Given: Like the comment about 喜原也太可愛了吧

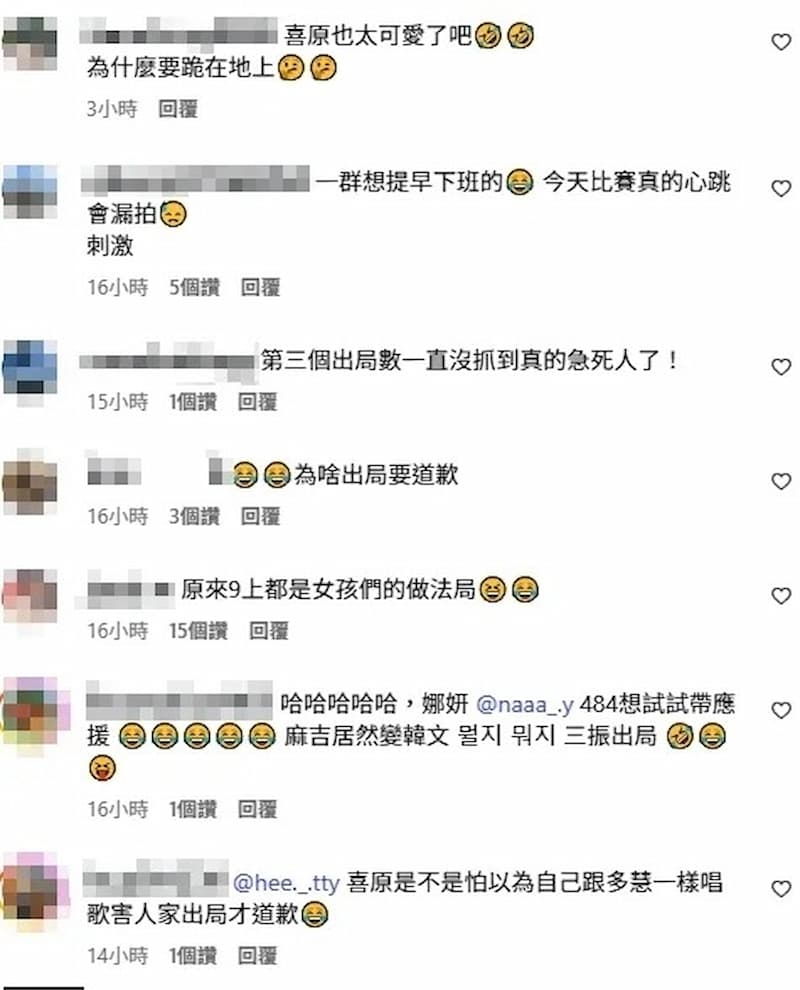Looking at the screenshot, I should coord(781,42).
